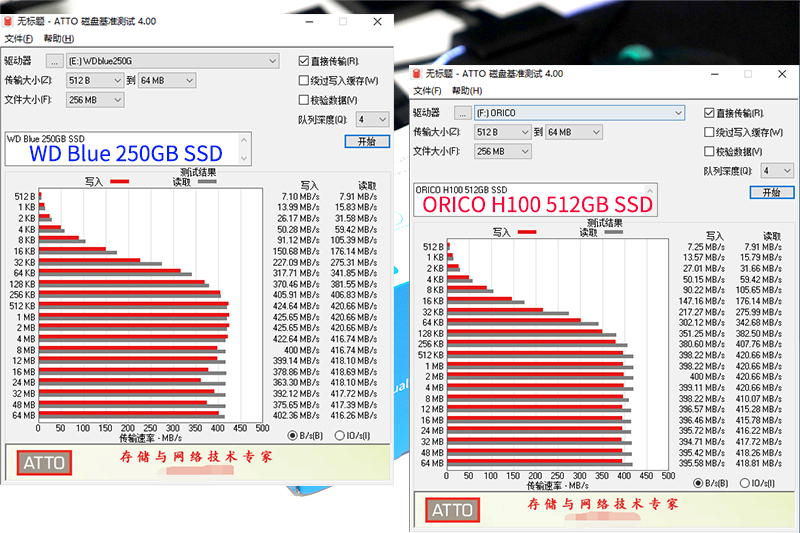The width and height of the screenshot is (800, 533).
Task: Check 校验数据(V) in WD Blue window
Action: click(304, 100)
